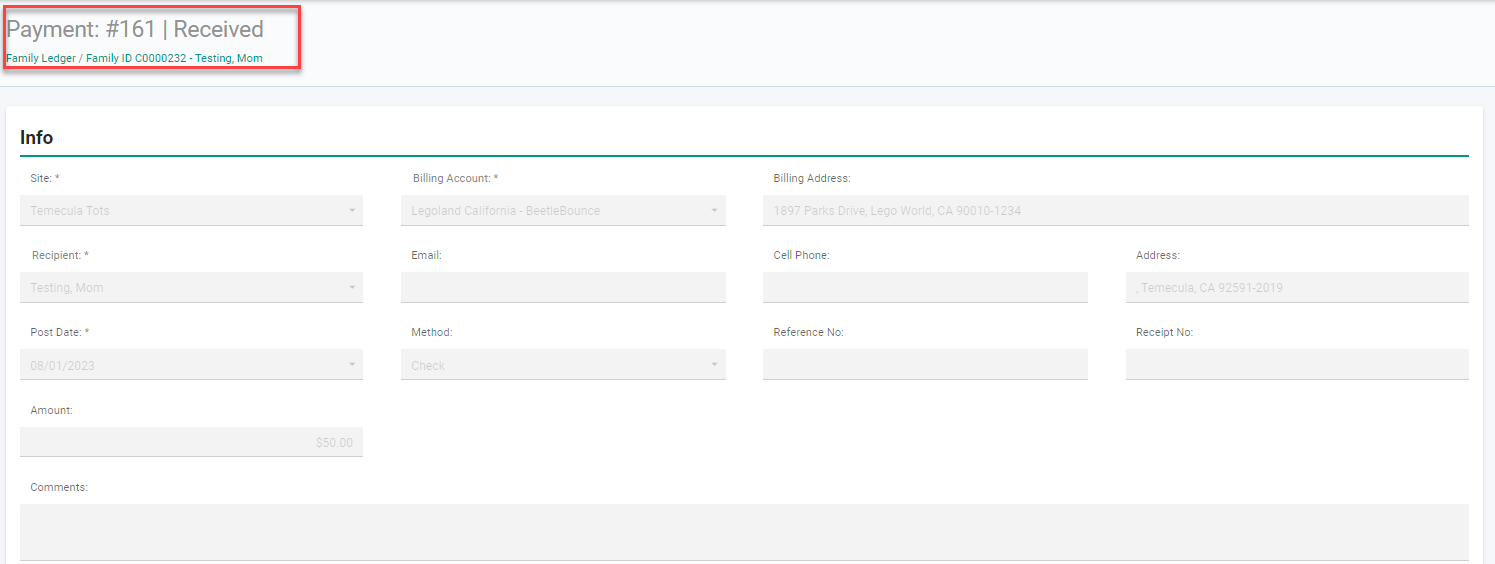Image resolution: width=1495 pixels, height=564 pixels.
Task: Open the Site dropdown showing Temecula Tots
Action: point(191,211)
